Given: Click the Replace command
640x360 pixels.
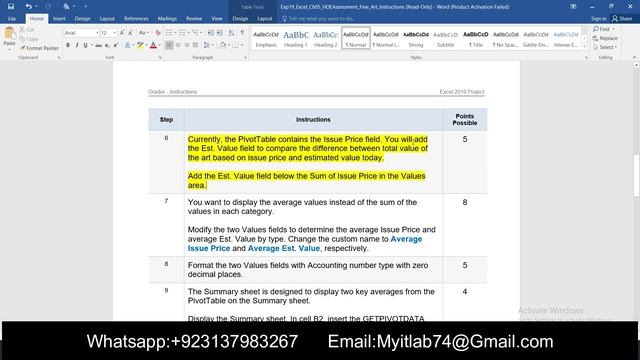Looking at the screenshot, I should point(605,38).
